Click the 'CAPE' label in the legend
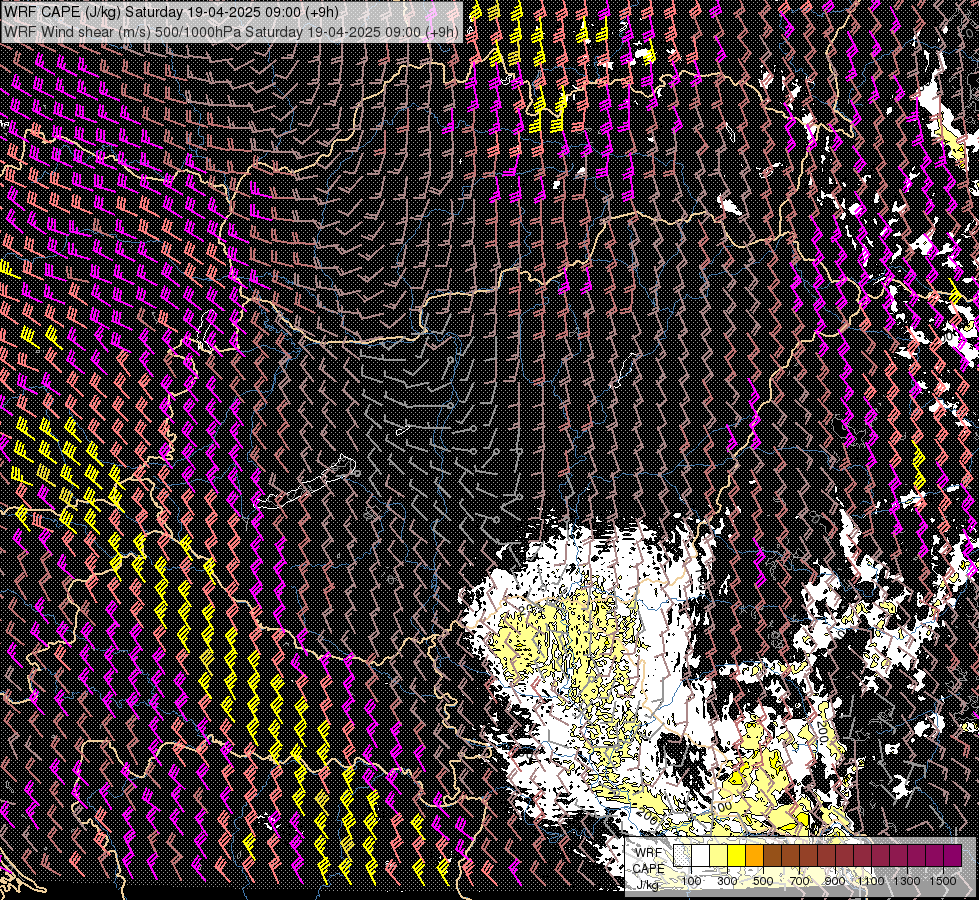This screenshot has height=900, width=979. point(649,868)
